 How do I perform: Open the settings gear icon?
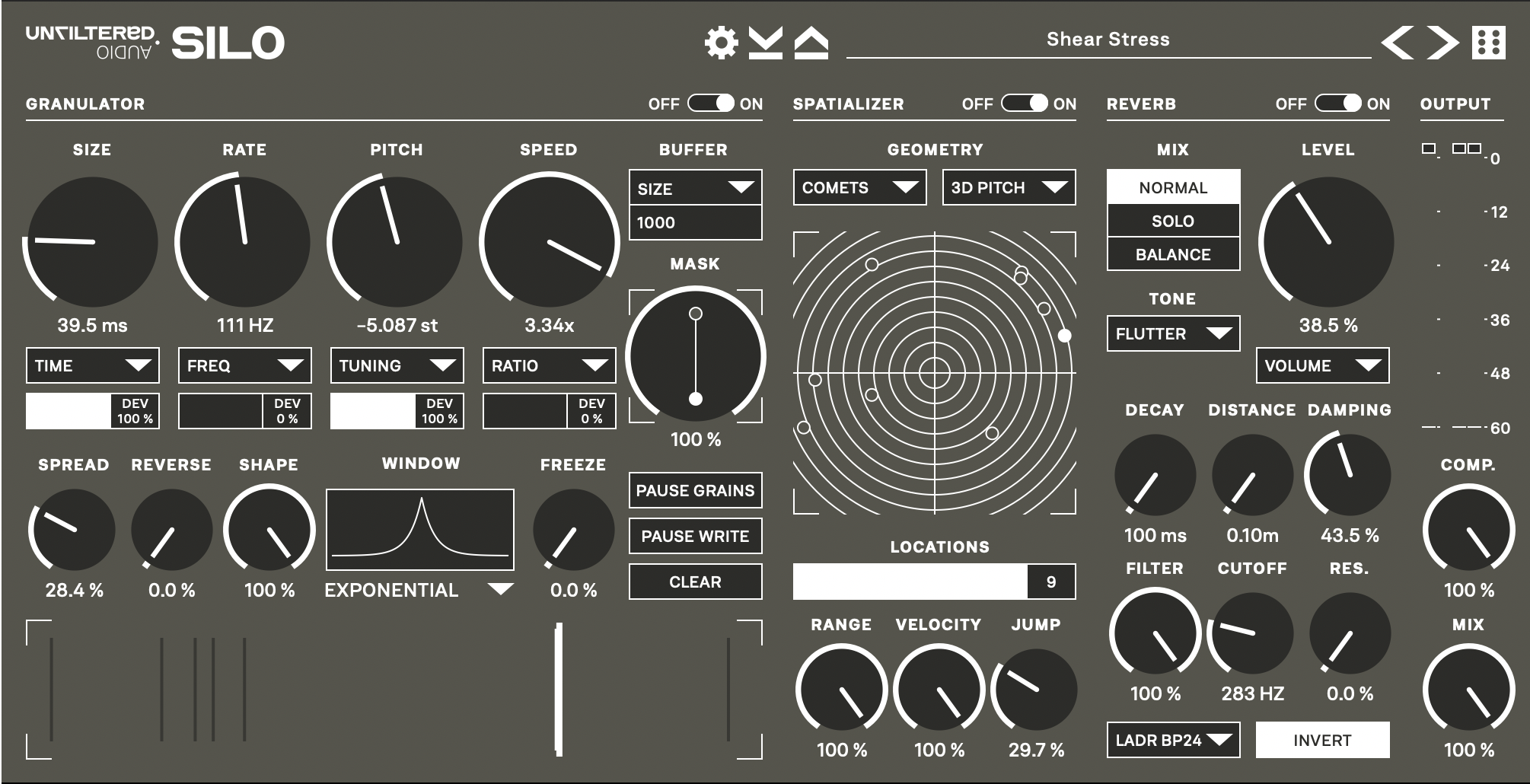(x=721, y=42)
